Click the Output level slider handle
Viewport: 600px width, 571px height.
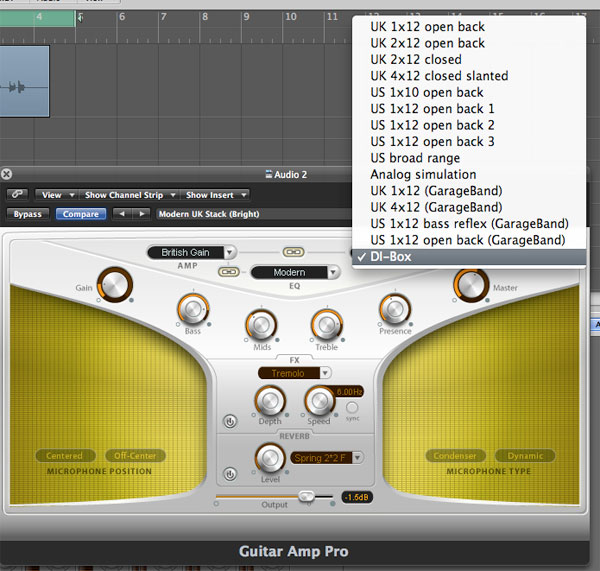click(307, 496)
